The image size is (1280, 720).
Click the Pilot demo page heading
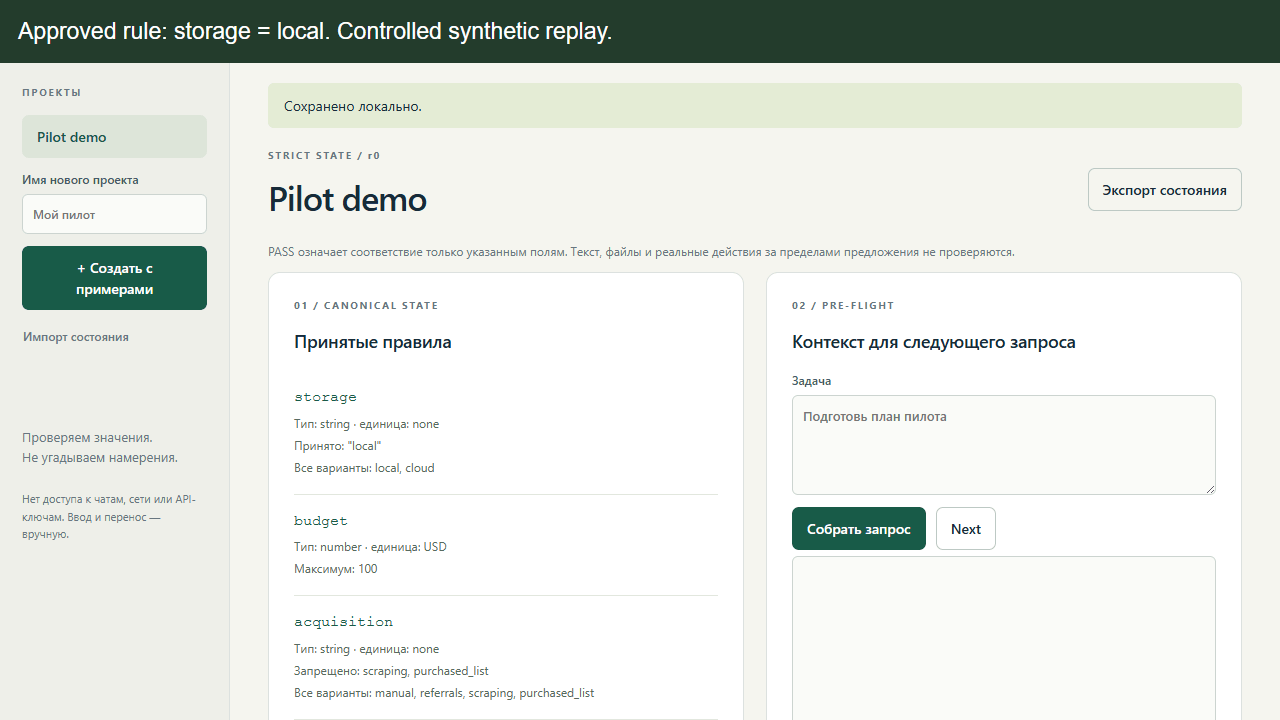(x=347, y=199)
